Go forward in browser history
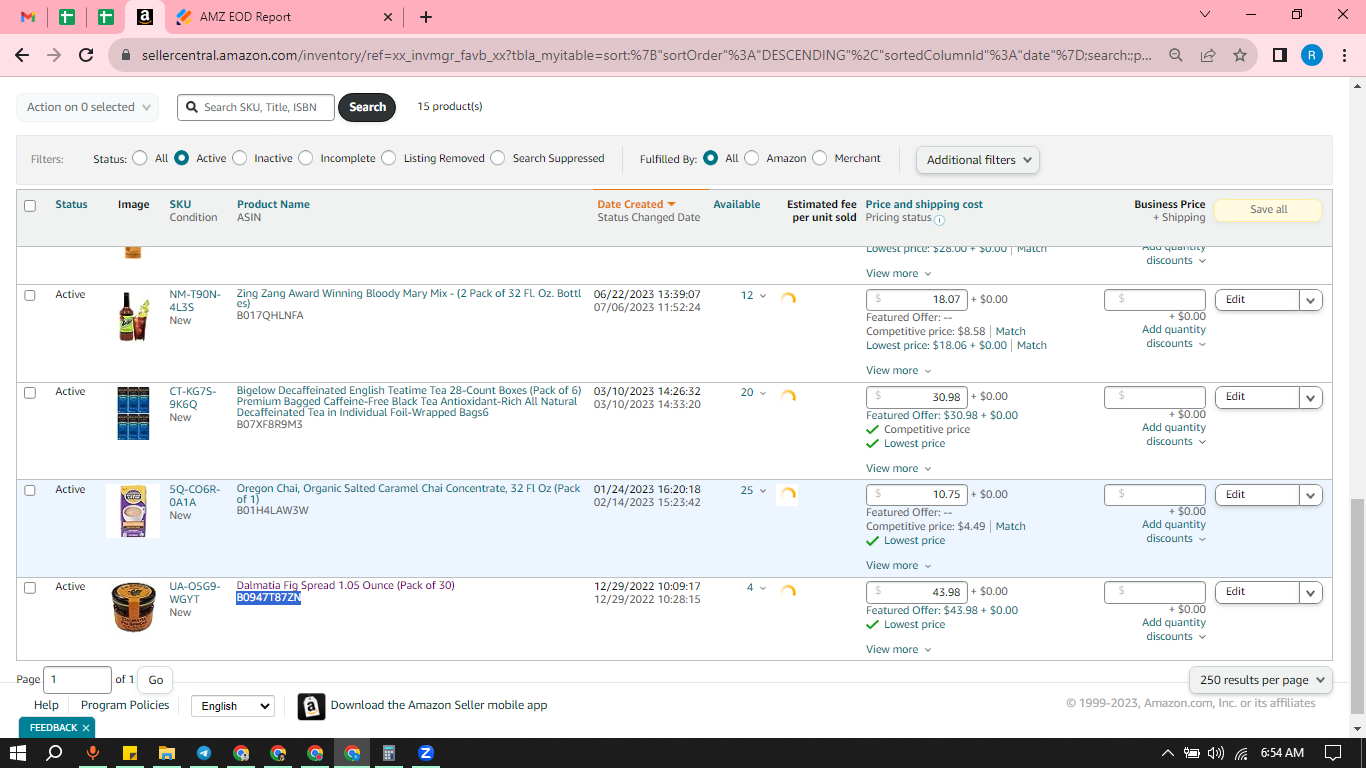This screenshot has width=1366, height=768. (54, 55)
